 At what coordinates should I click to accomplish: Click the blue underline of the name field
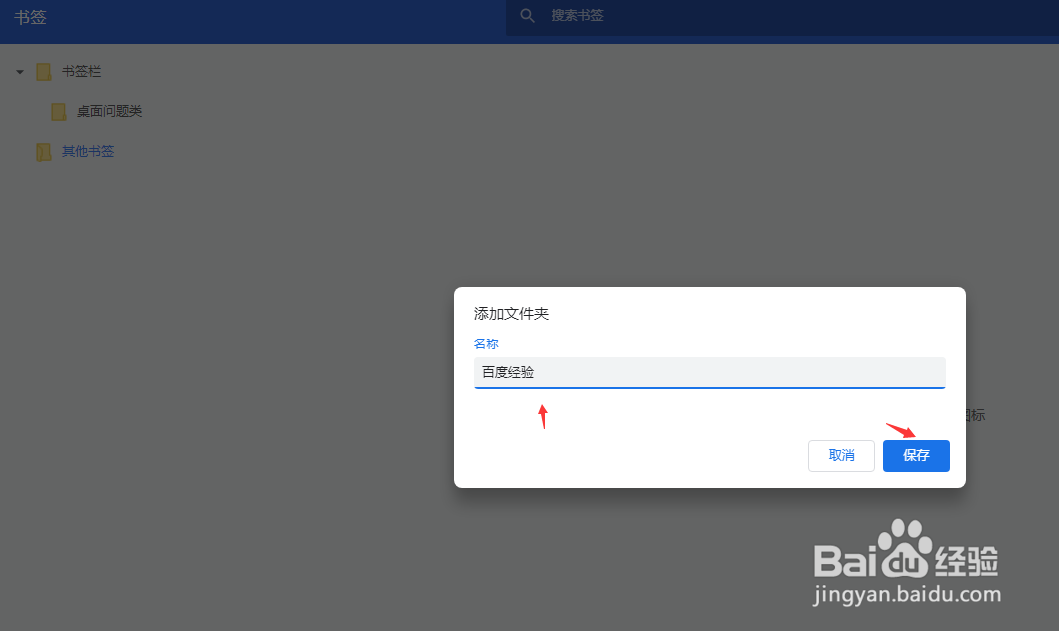(x=709, y=386)
